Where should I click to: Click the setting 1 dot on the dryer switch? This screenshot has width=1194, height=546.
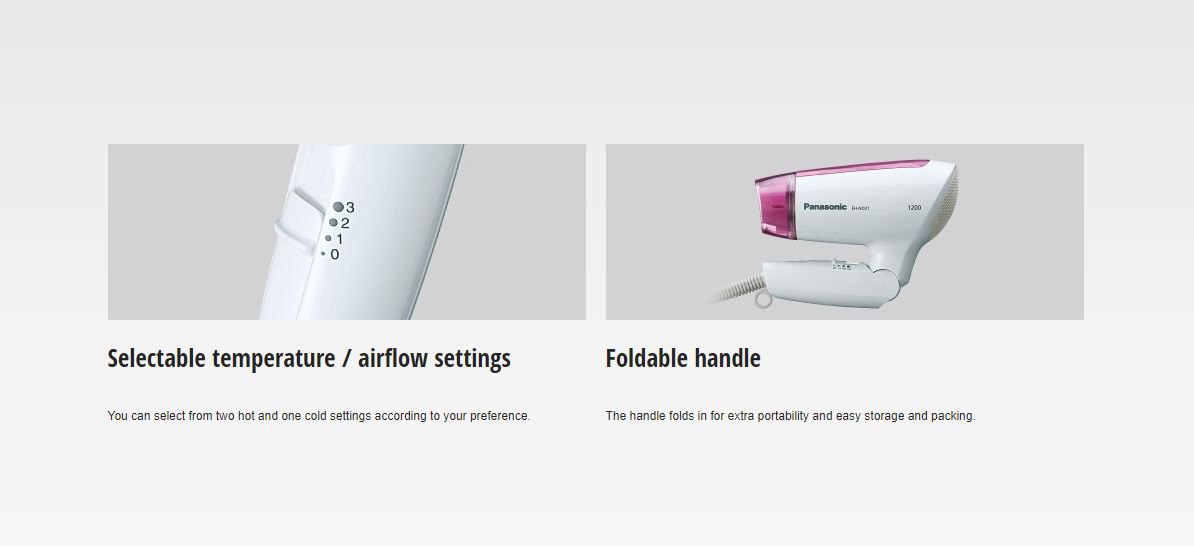[328, 238]
